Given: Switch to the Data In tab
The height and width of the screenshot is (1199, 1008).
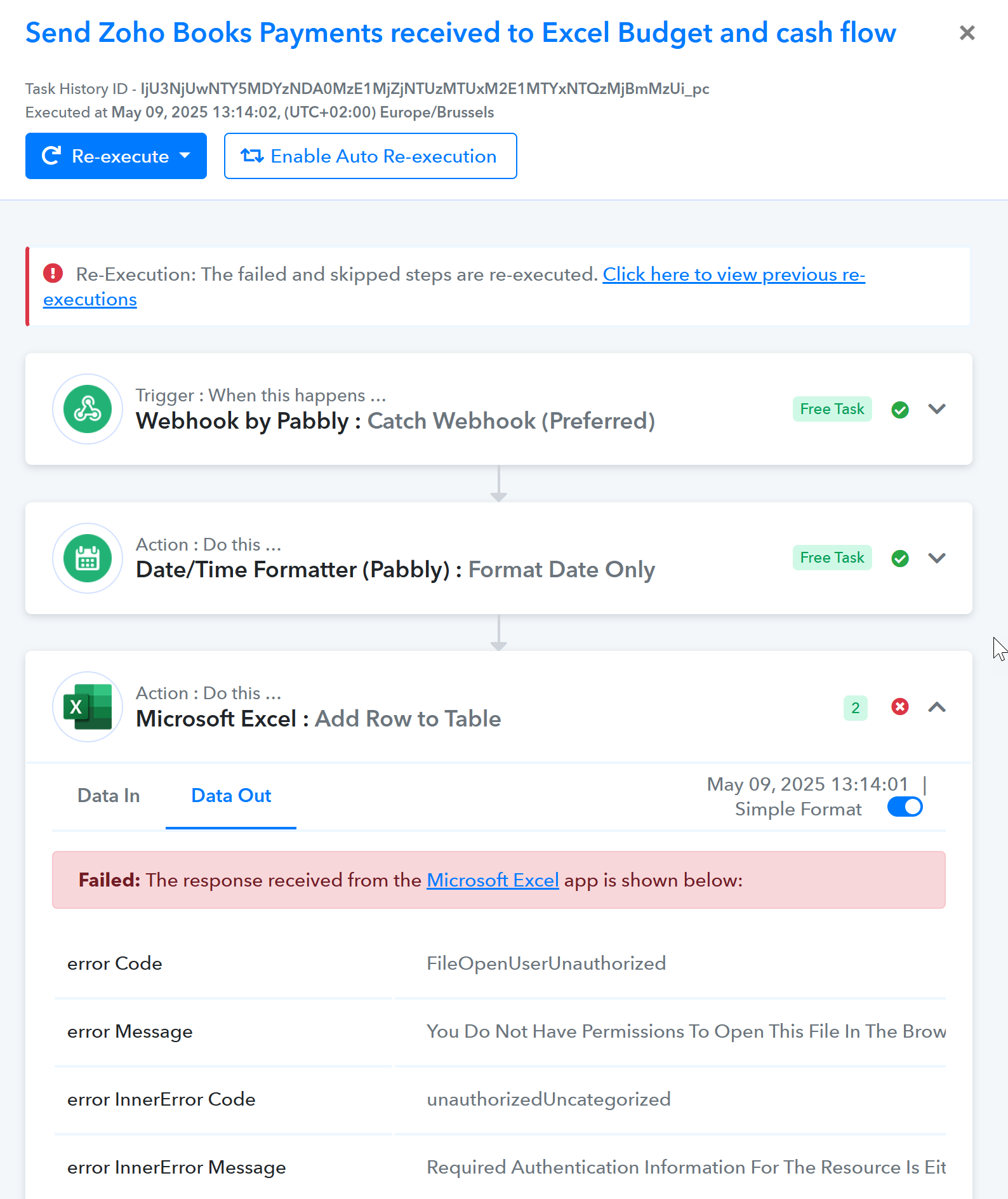Looking at the screenshot, I should 109,796.
